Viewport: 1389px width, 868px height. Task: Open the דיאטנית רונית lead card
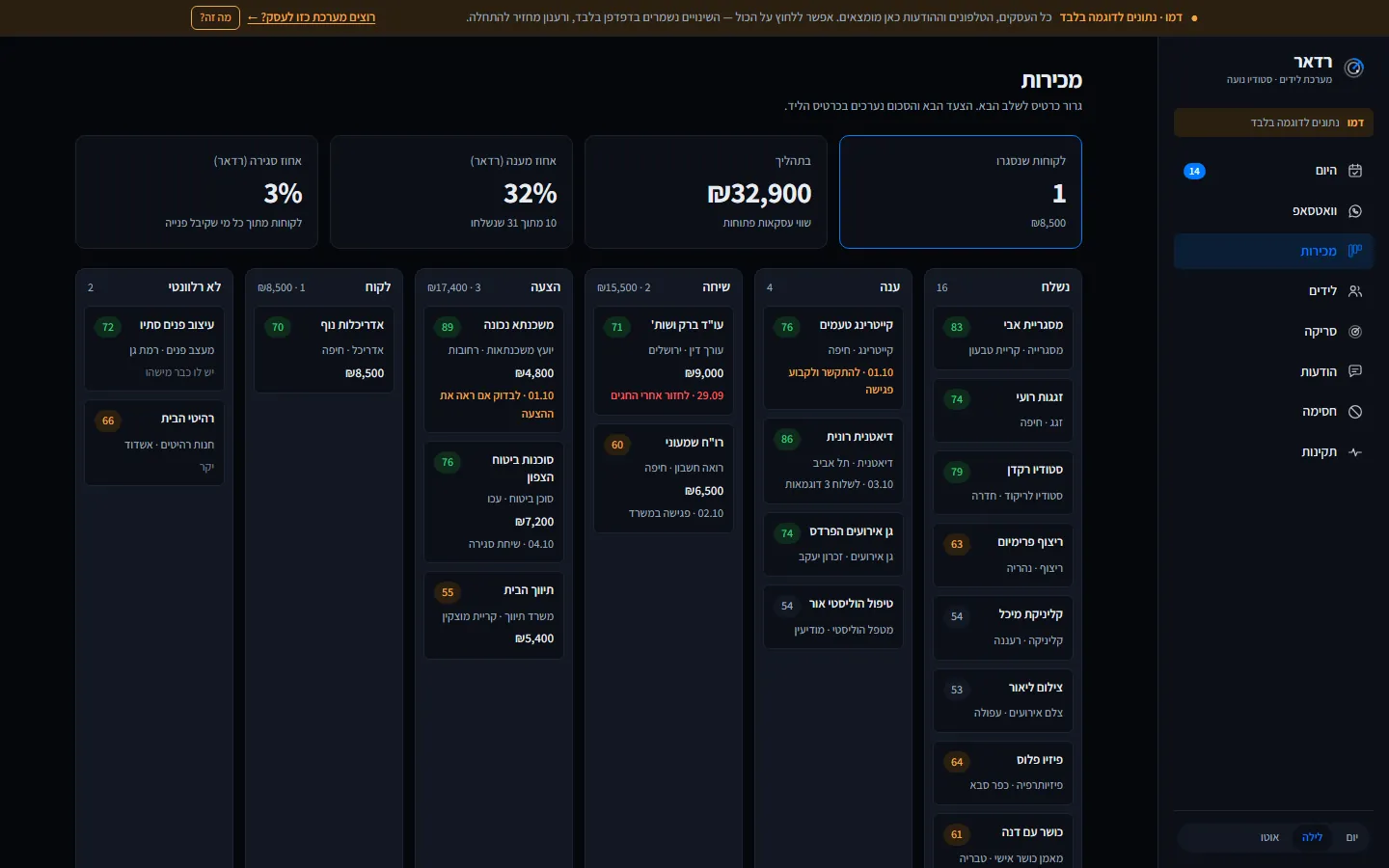(833, 461)
